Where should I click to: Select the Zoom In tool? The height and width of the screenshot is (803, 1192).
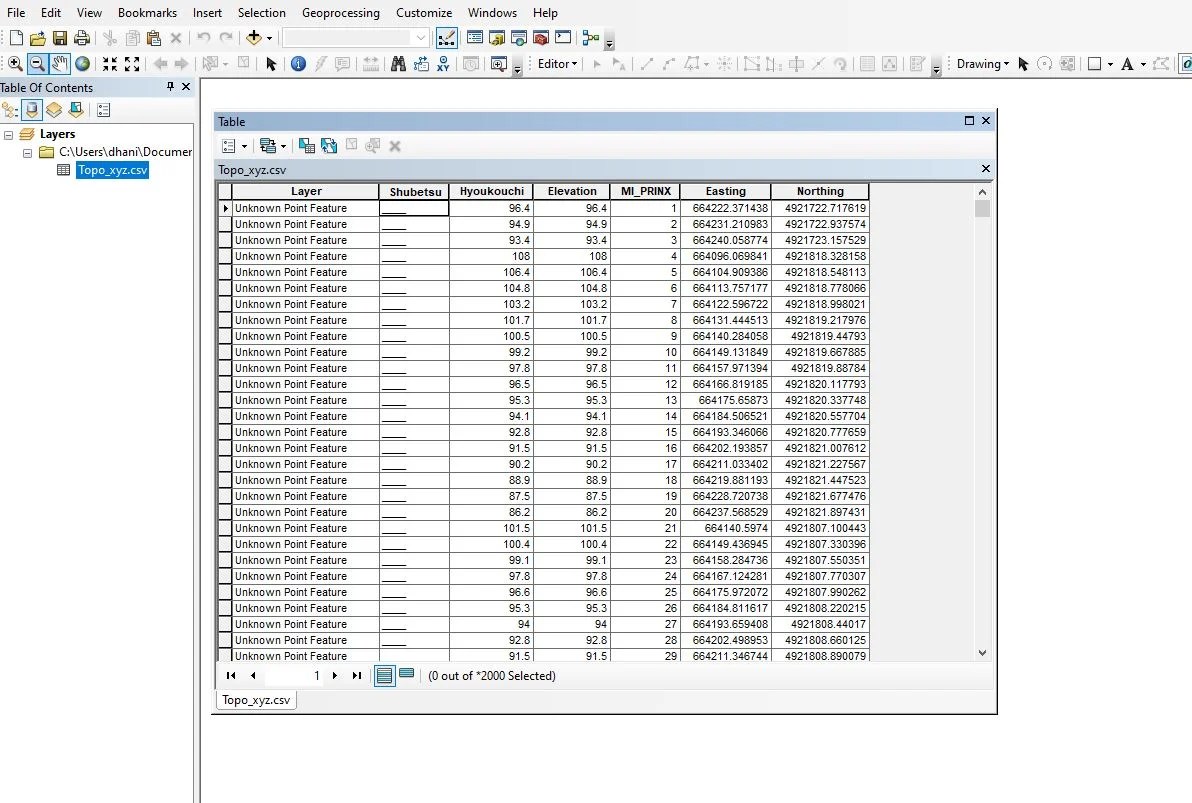coord(17,63)
